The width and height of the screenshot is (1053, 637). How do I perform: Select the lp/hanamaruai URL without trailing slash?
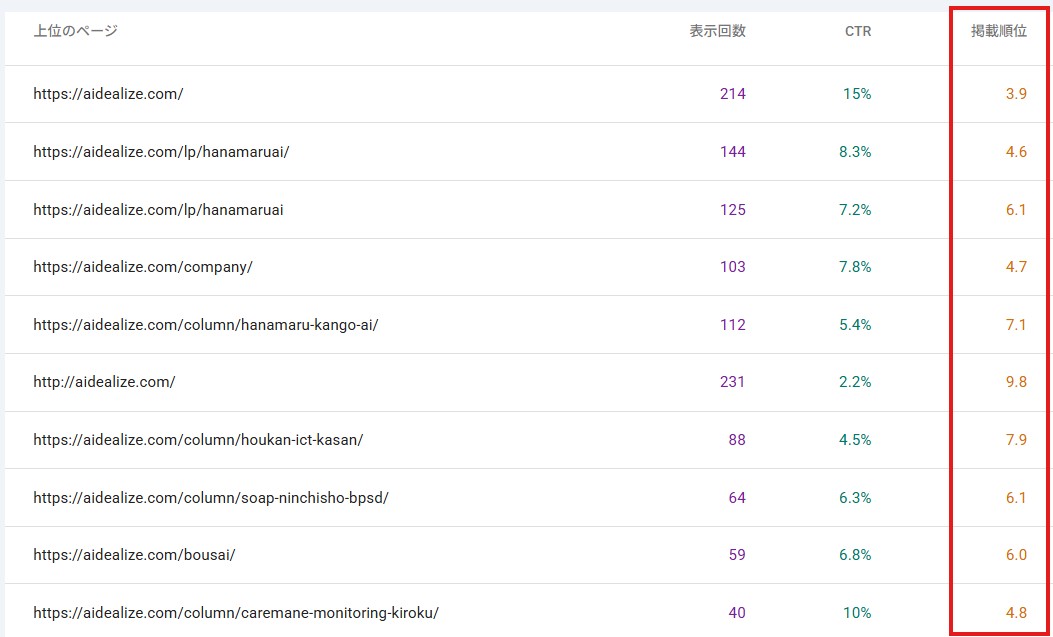[158, 209]
